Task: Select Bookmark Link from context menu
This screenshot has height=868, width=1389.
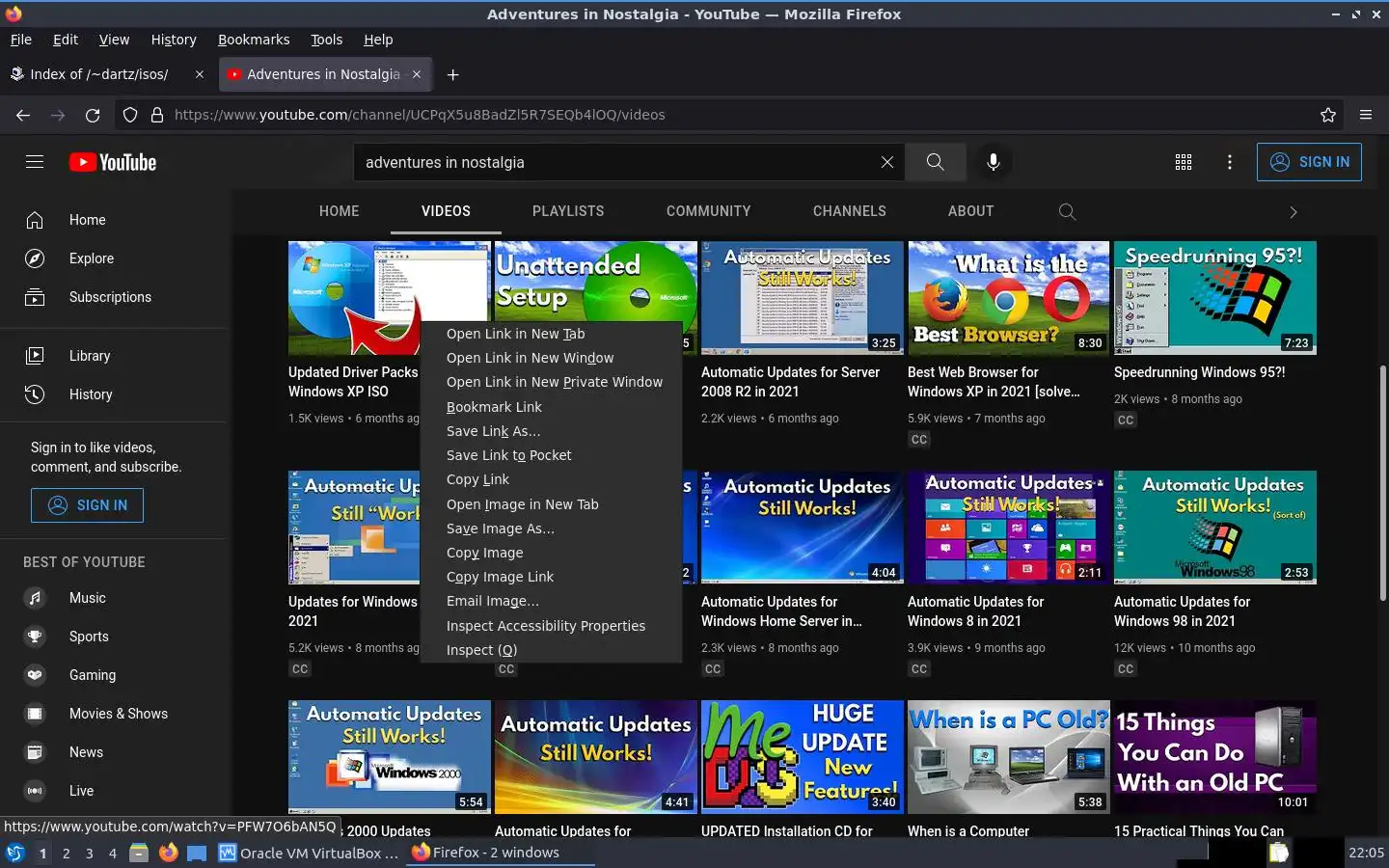Action: [x=551, y=407]
